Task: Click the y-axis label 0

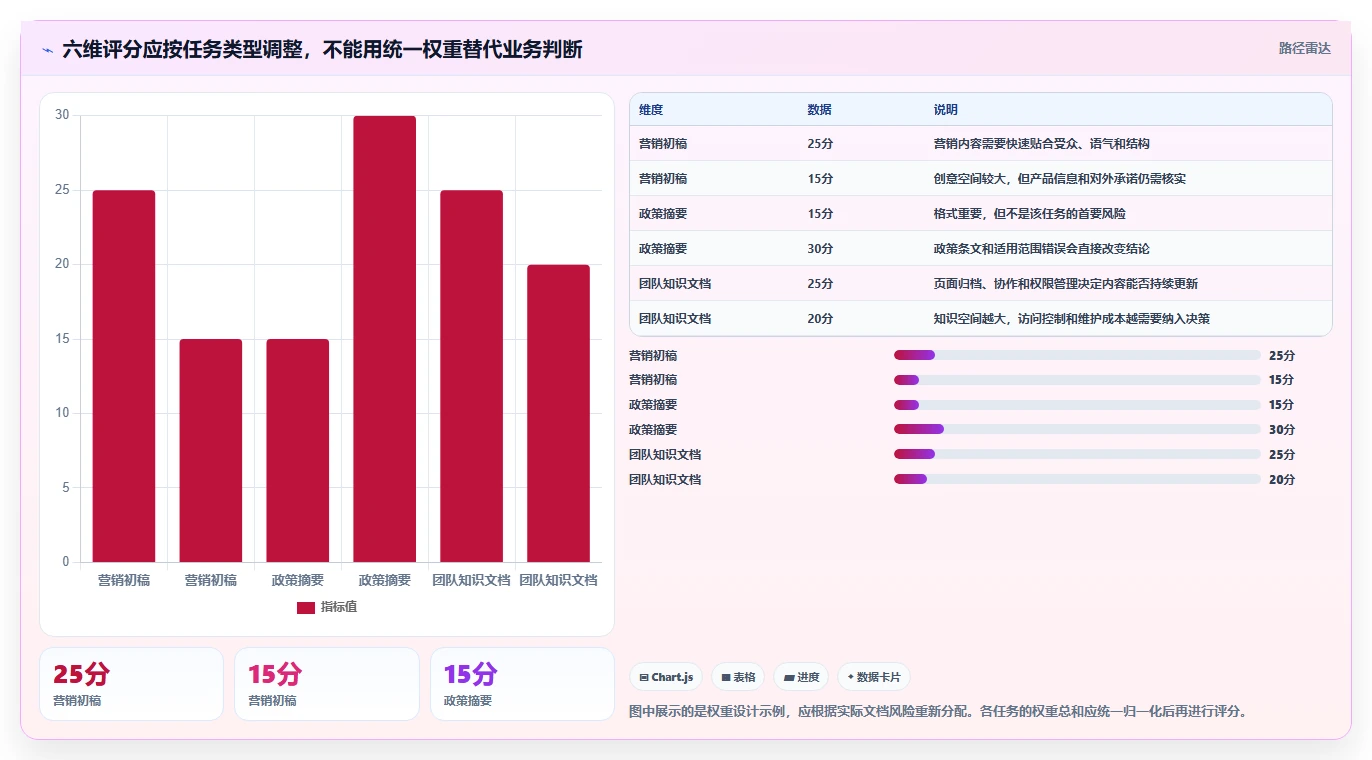Action: click(66, 562)
